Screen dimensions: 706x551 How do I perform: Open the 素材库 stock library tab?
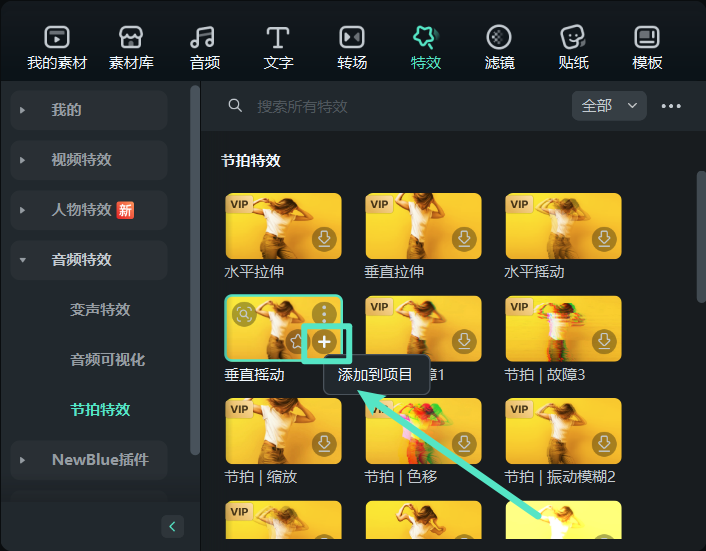(x=131, y=48)
